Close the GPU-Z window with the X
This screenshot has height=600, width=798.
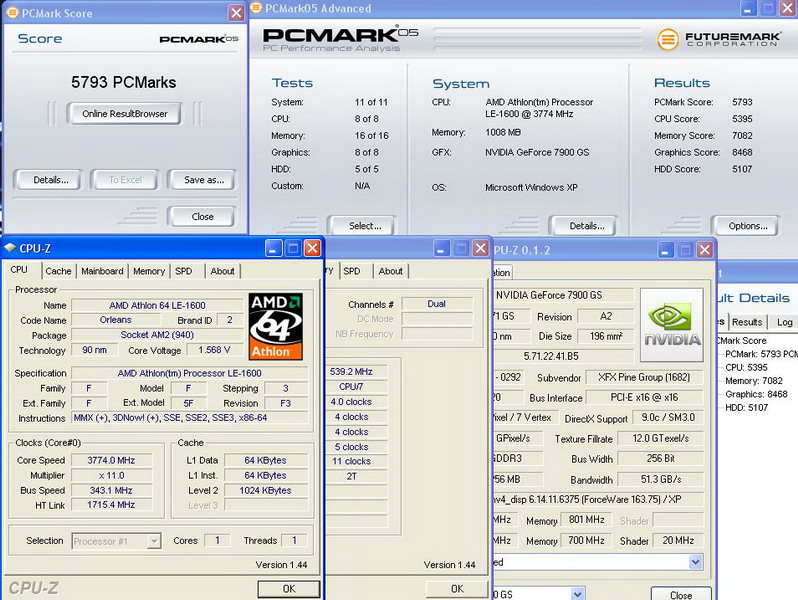[705, 250]
